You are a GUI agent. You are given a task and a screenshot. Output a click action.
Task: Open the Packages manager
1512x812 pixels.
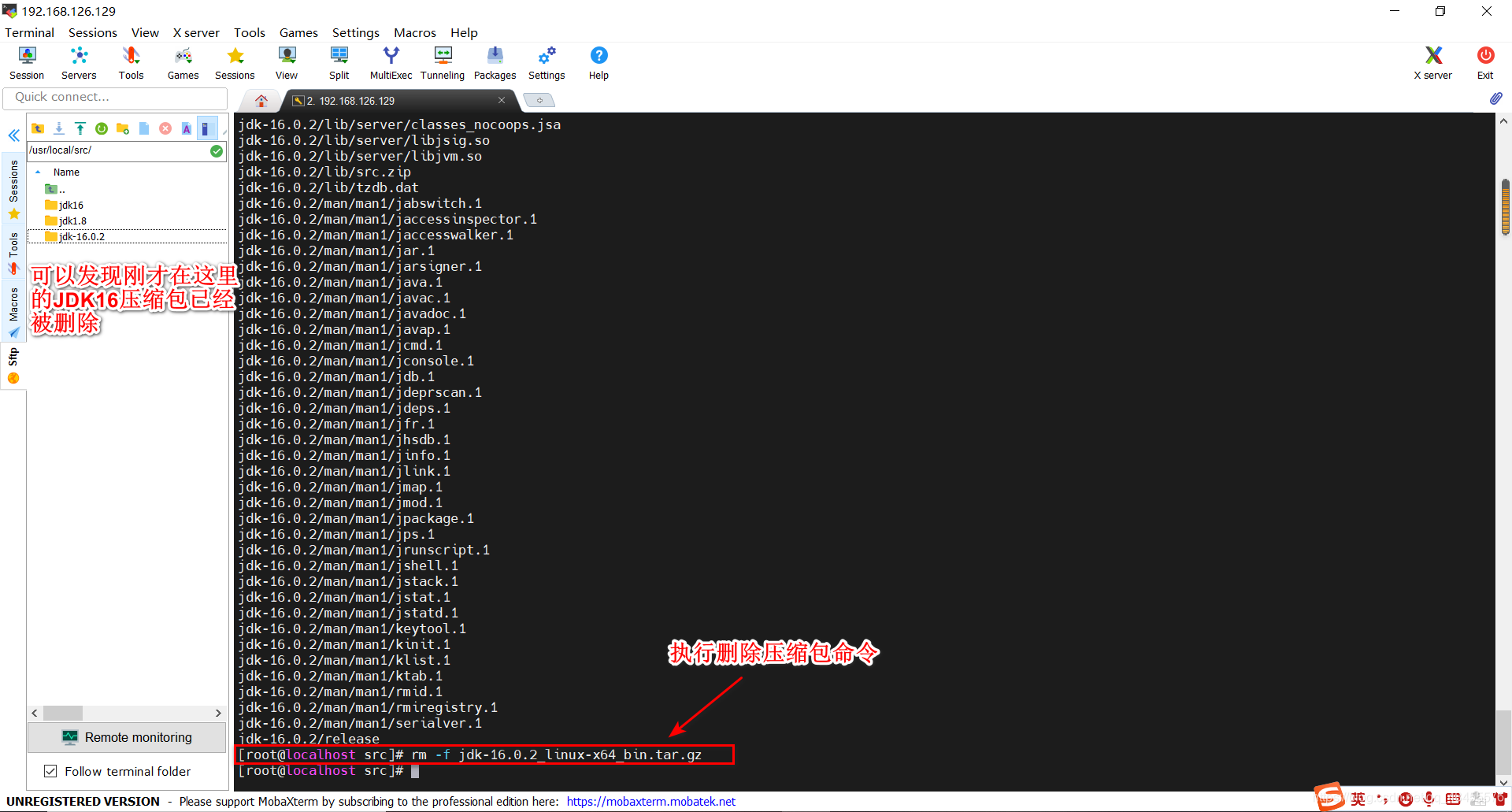(495, 62)
